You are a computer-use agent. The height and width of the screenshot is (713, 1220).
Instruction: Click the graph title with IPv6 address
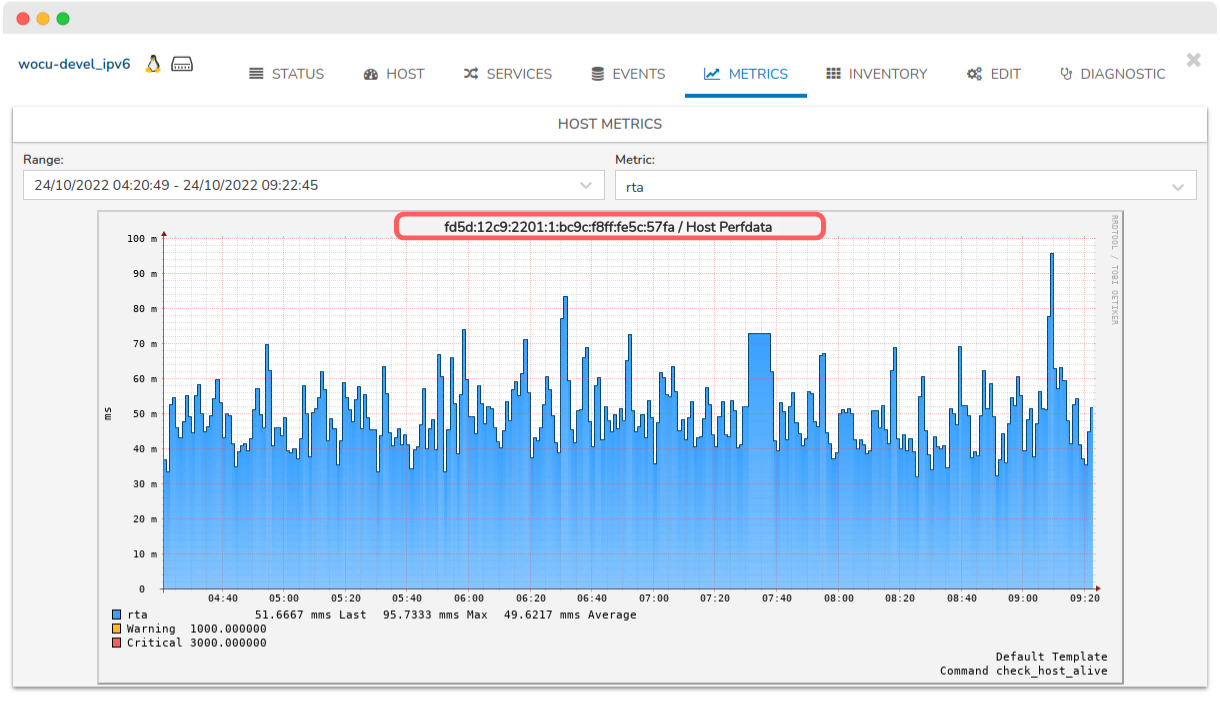[609, 227]
